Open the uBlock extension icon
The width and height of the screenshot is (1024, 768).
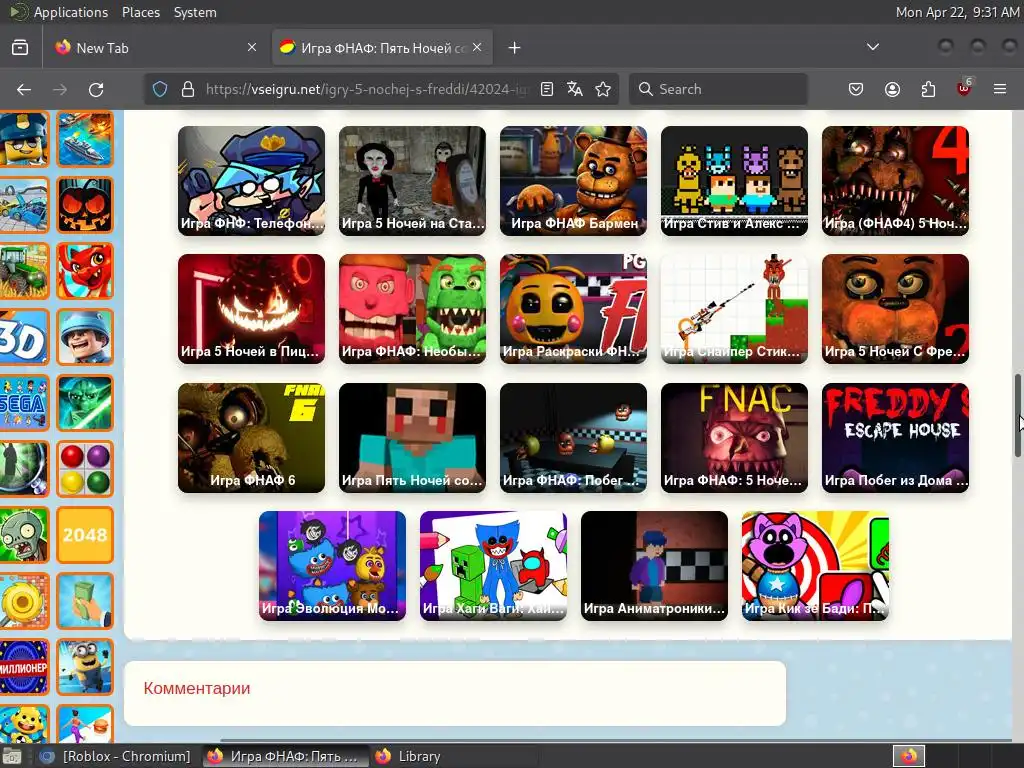[x=964, y=88]
